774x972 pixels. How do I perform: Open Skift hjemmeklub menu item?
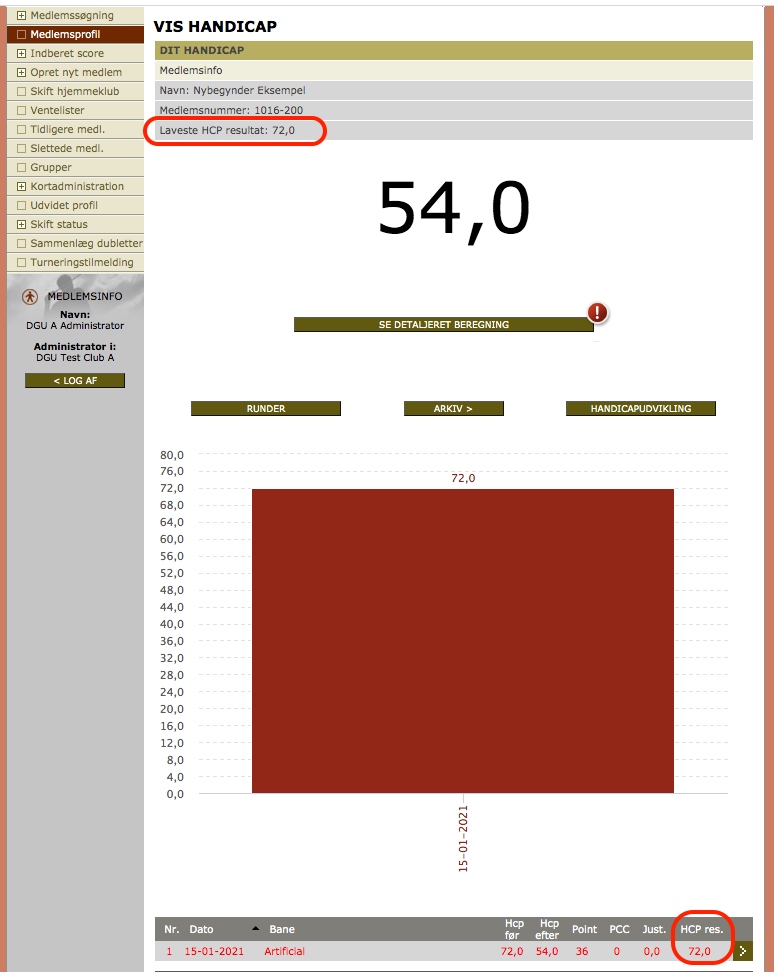[x=74, y=91]
